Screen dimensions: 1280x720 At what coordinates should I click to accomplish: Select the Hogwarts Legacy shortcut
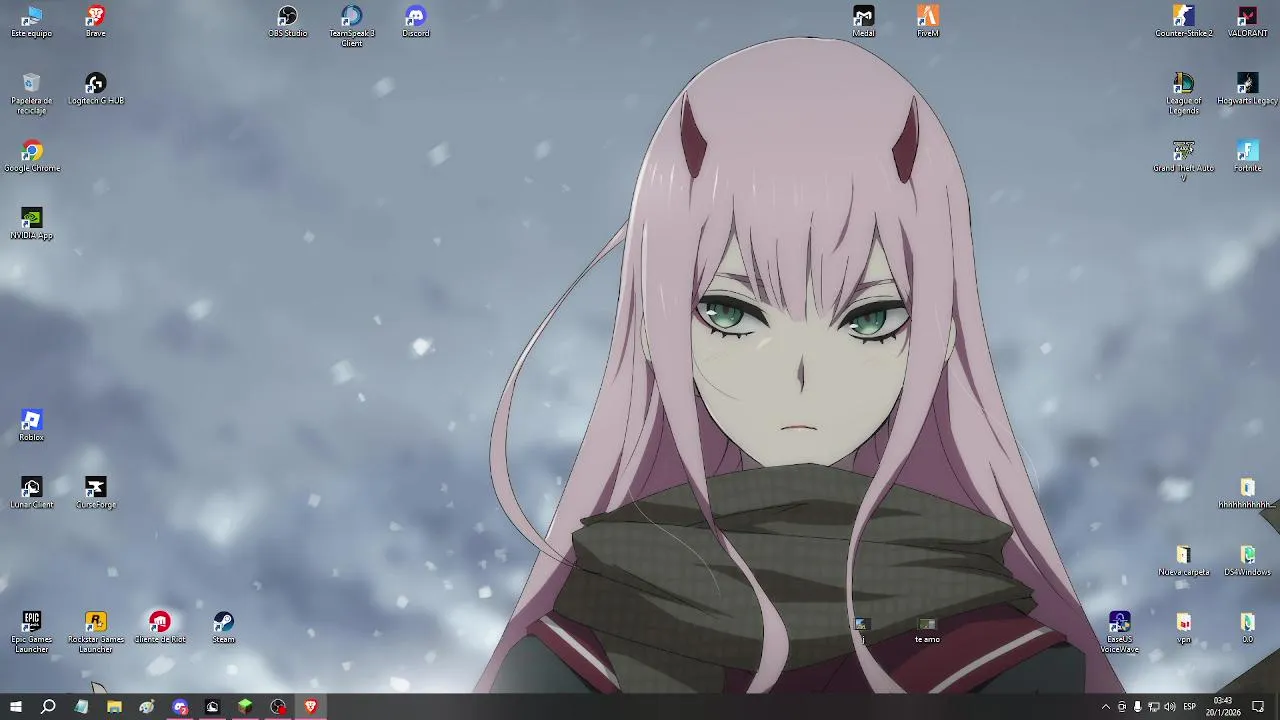pos(1248,89)
